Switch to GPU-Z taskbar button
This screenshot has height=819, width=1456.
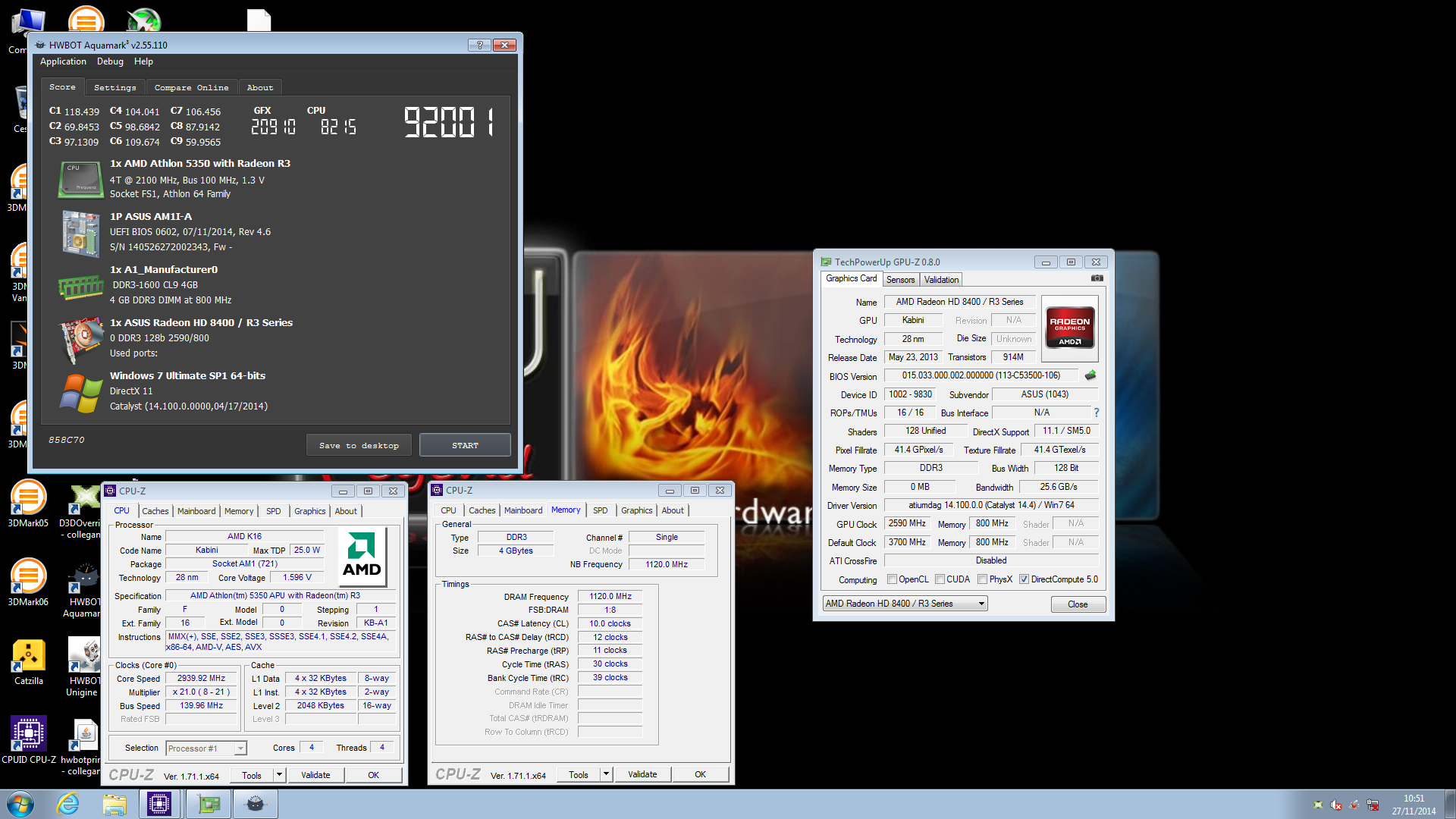(208, 804)
